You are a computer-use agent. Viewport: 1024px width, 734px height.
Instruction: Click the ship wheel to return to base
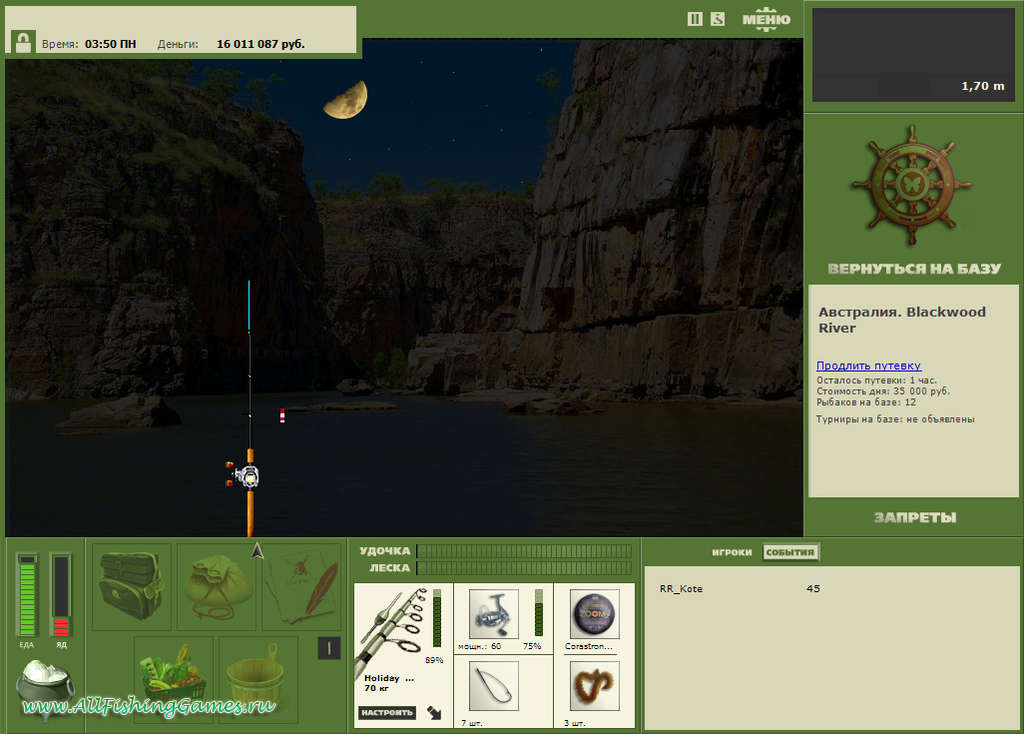[x=912, y=185]
